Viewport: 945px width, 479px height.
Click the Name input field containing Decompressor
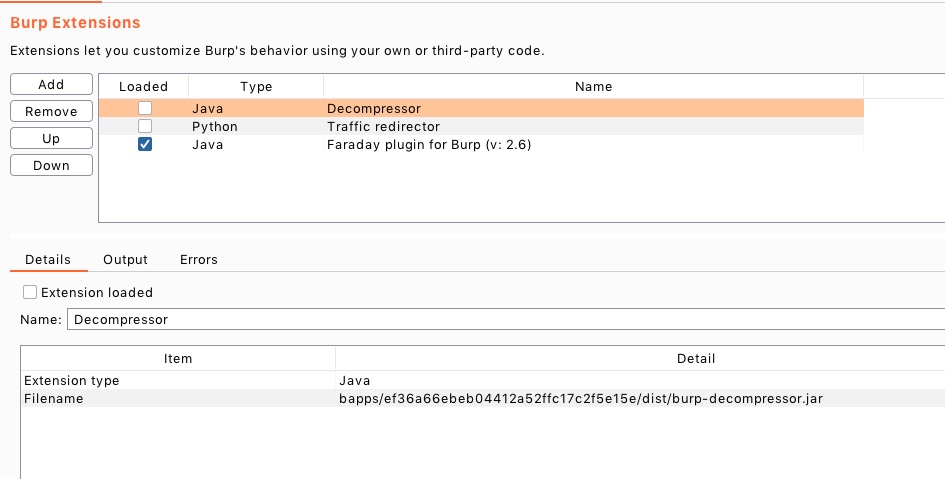(x=506, y=319)
